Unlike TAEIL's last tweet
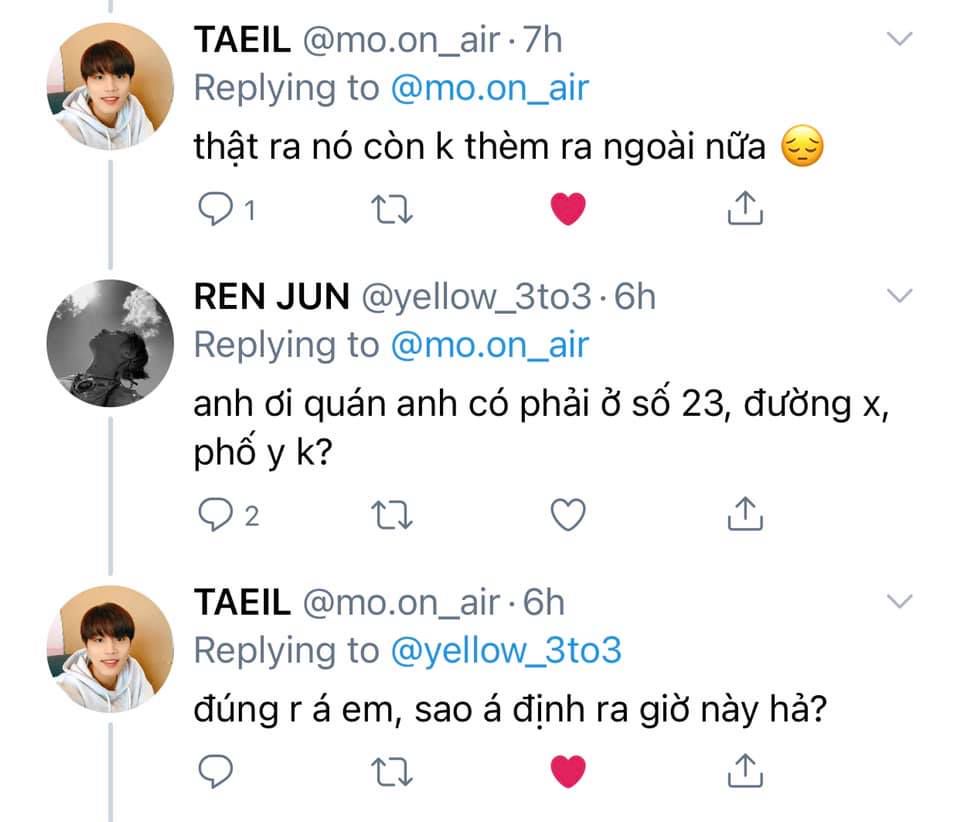 tap(568, 770)
